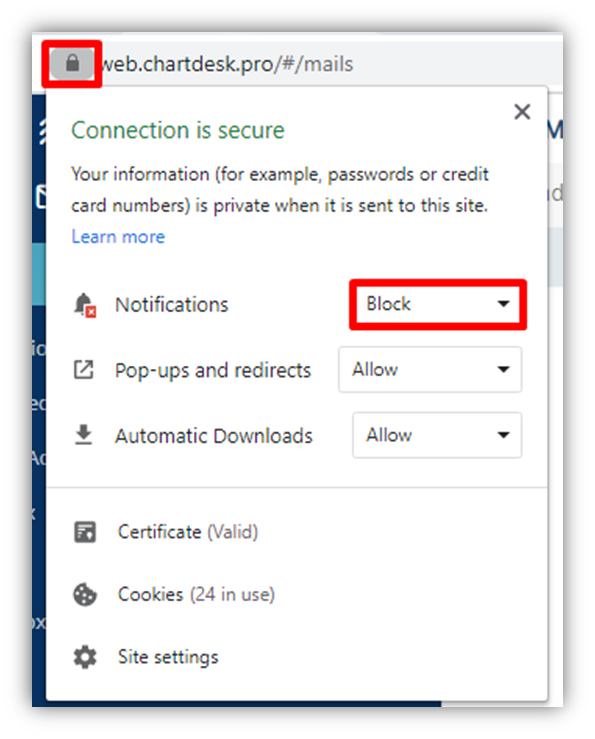Click the Site settings gear icon
The image size is (595, 739).
(85, 657)
